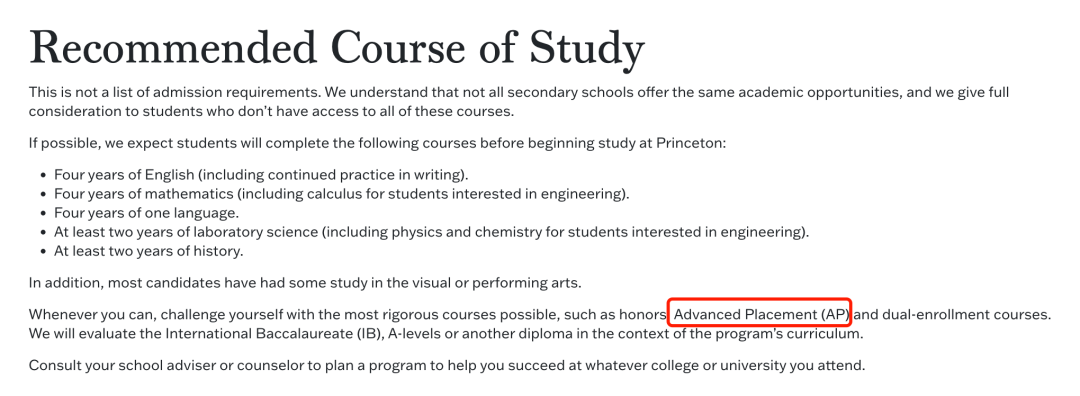Open the highlighted Advanced Placement (AP) text
The image size is (1080, 396).
(x=760, y=315)
